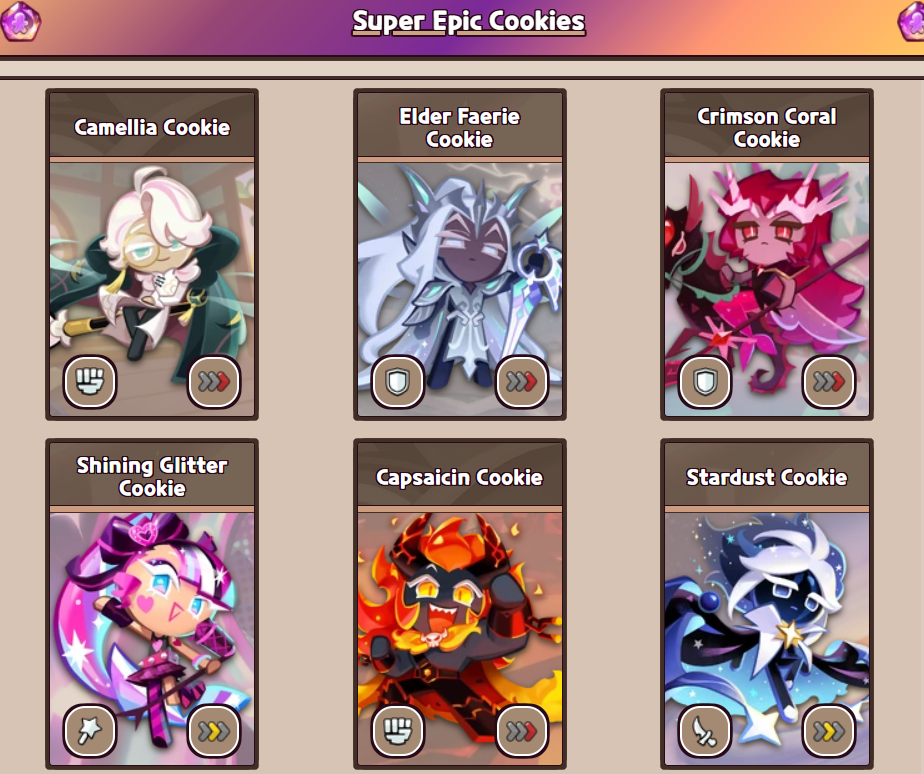Open the Camellia Cookie name link
Image resolution: width=924 pixels, height=774 pixels.
pyautogui.click(x=152, y=127)
